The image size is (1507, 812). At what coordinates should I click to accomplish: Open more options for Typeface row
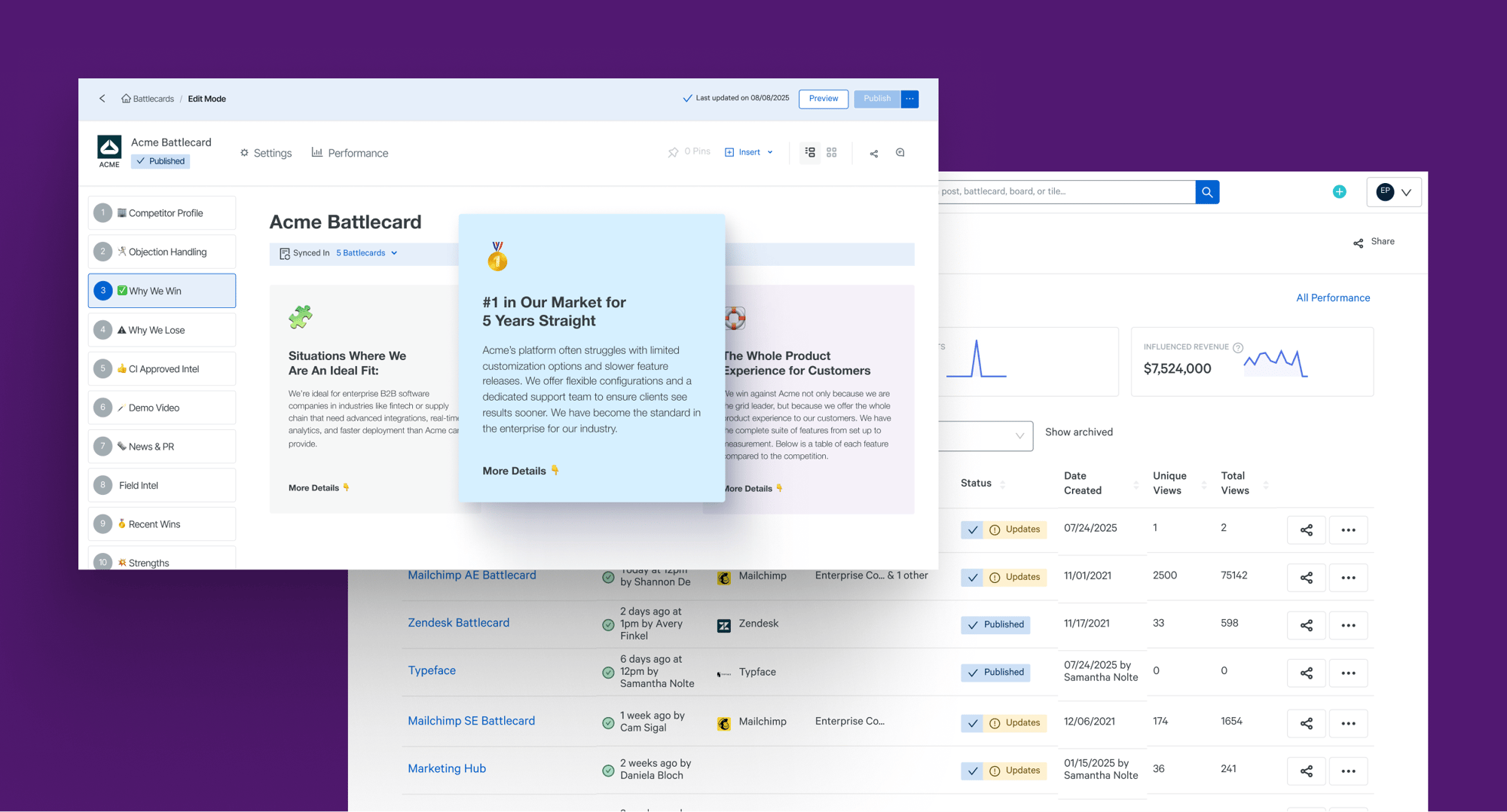click(1348, 673)
